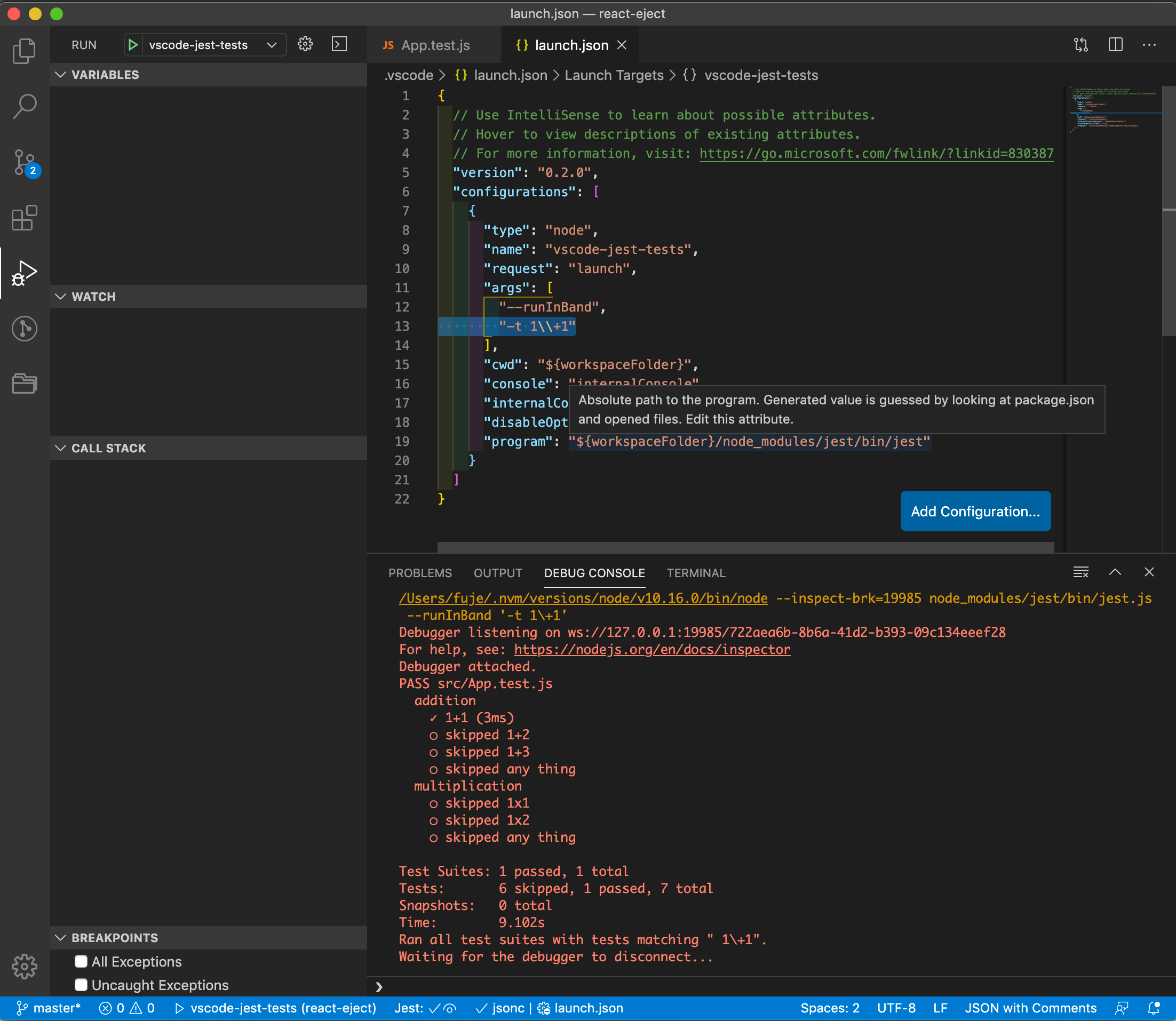The height and width of the screenshot is (1021, 1176).
Task: Open the nodejs.org inspector docs link
Action: click(x=651, y=649)
